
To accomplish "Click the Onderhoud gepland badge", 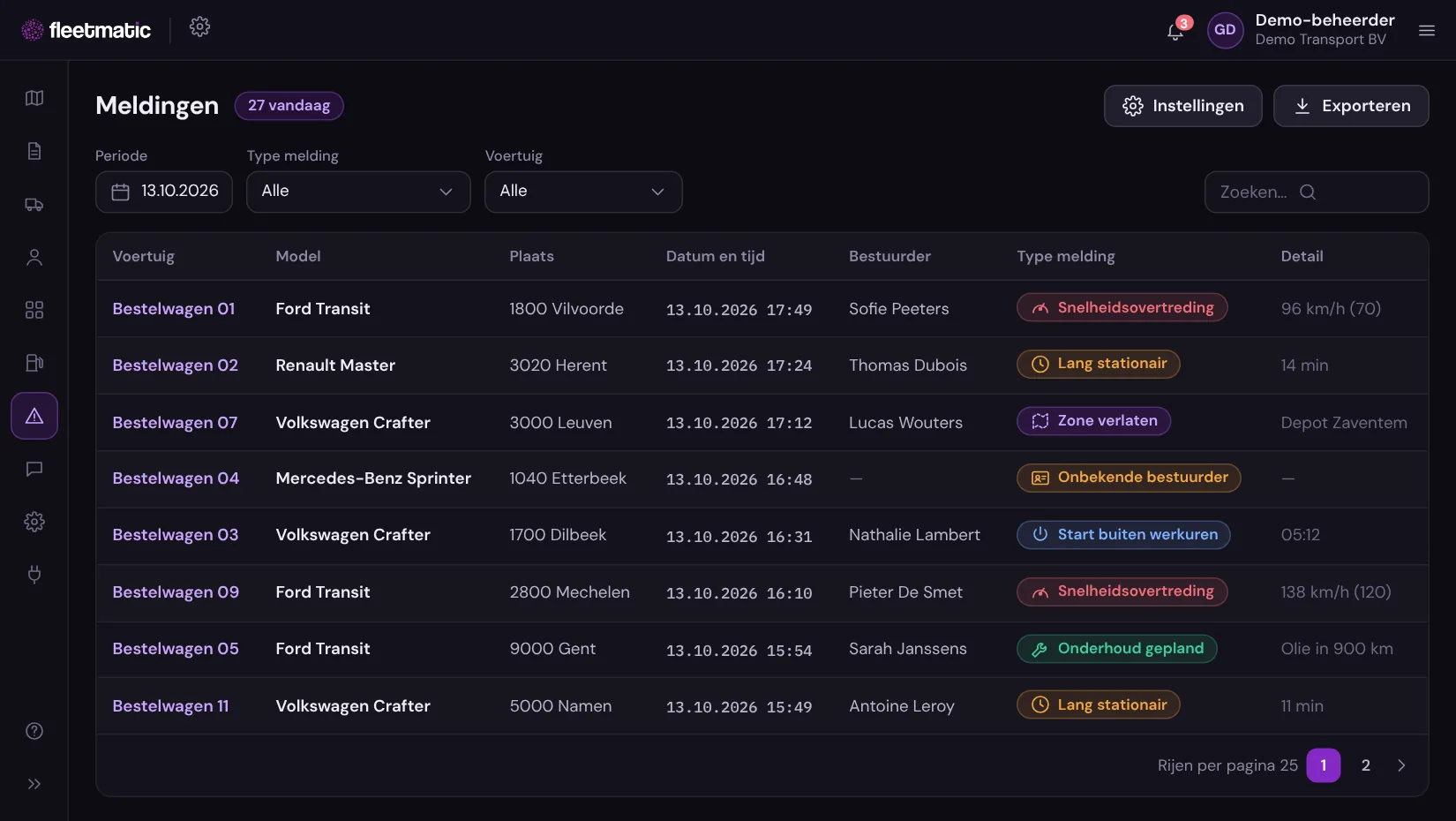I will tap(1116, 649).
